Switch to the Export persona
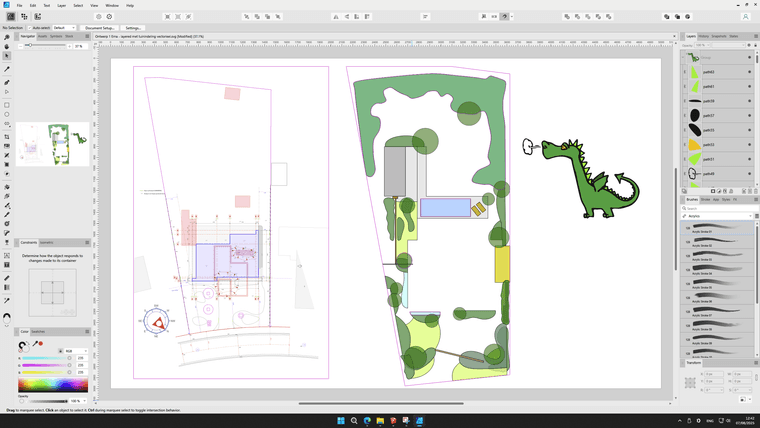This screenshot has height=428, width=760. click(37, 16)
